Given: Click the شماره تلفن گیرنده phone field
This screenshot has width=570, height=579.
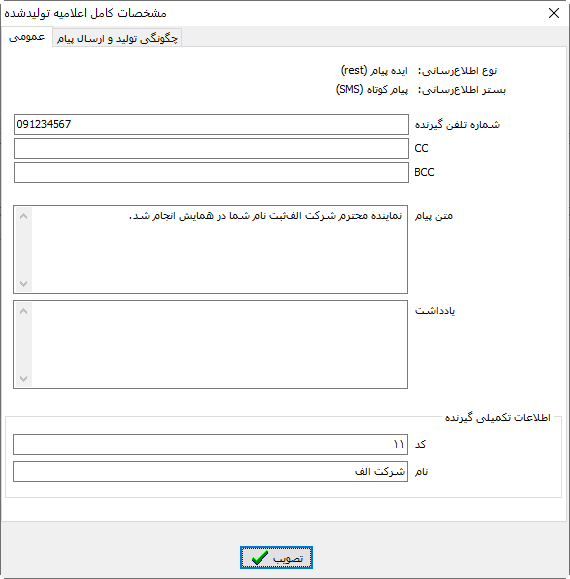Looking at the screenshot, I should pos(211,124).
